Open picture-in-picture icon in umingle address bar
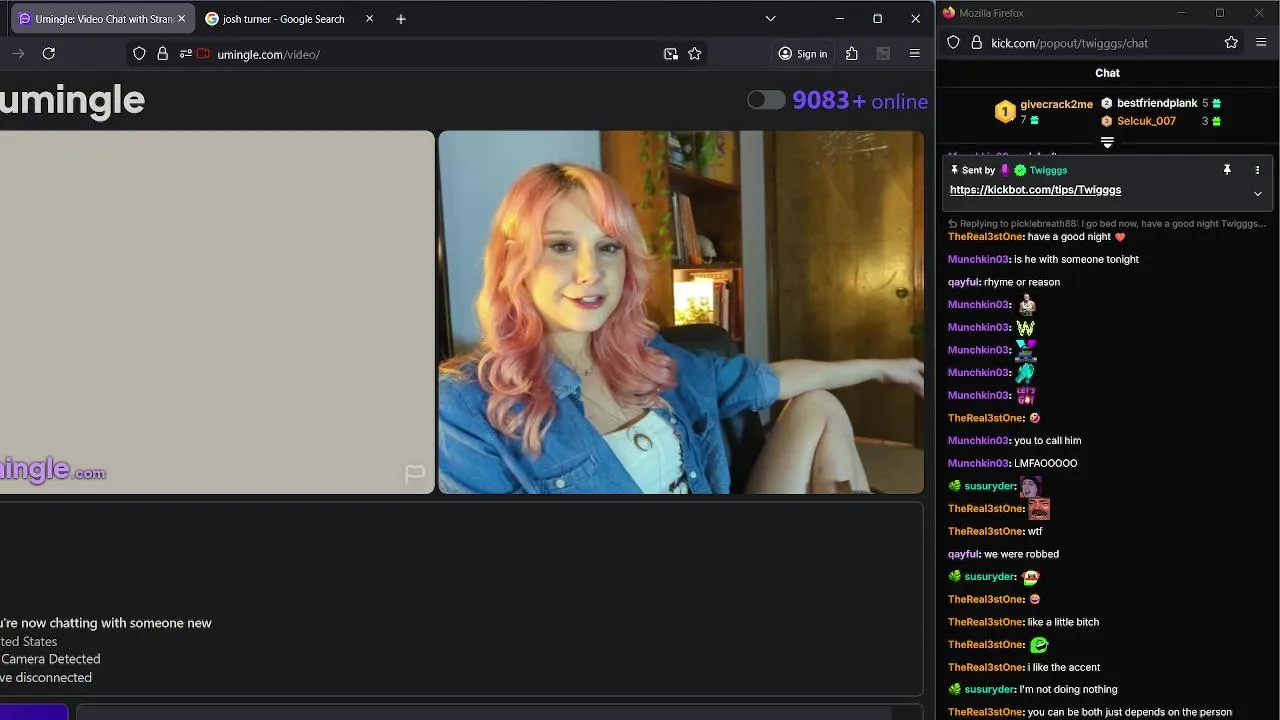The height and width of the screenshot is (720, 1280). [671, 54]
